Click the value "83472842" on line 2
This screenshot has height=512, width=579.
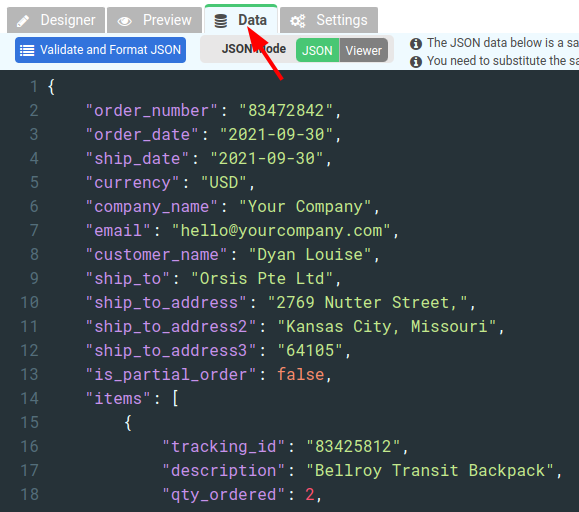coord(286,110)
